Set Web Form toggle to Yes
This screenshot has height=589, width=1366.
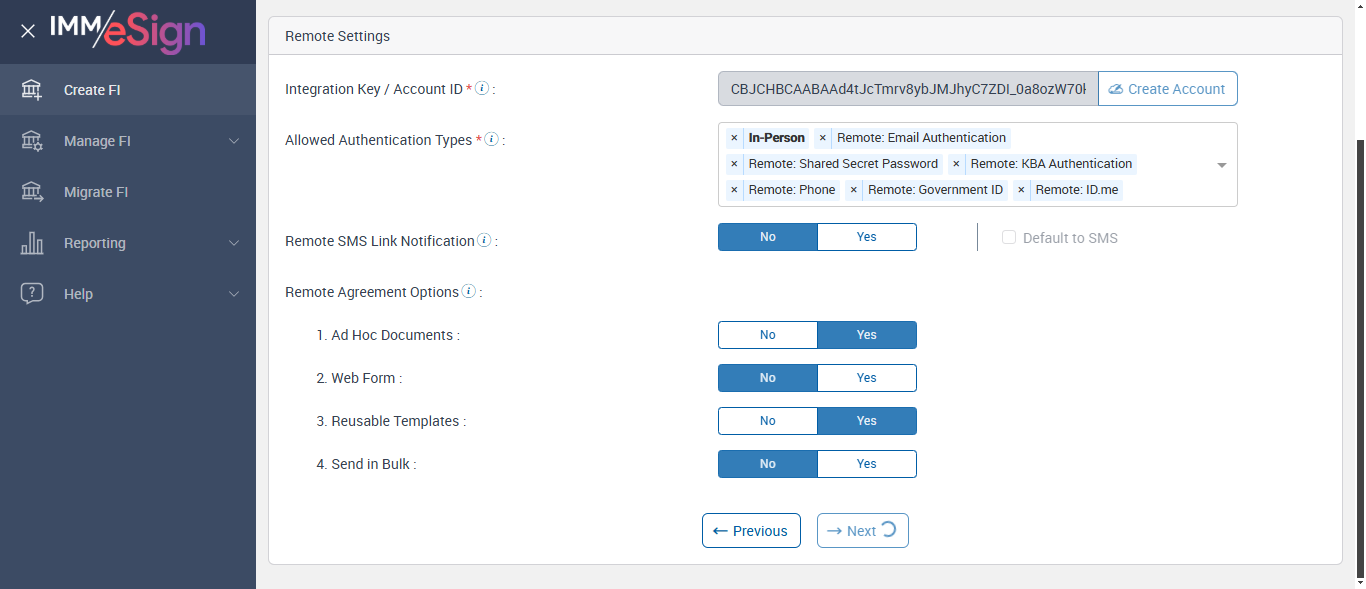point(866,378)
